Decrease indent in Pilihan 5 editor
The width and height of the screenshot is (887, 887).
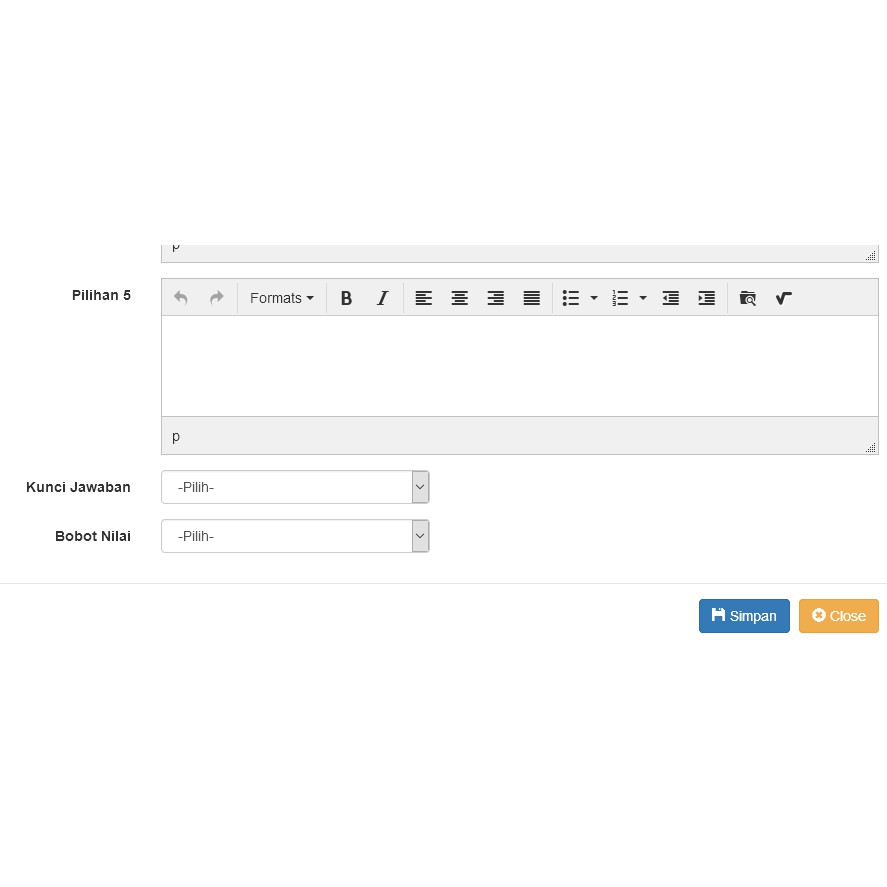point(671,298)
